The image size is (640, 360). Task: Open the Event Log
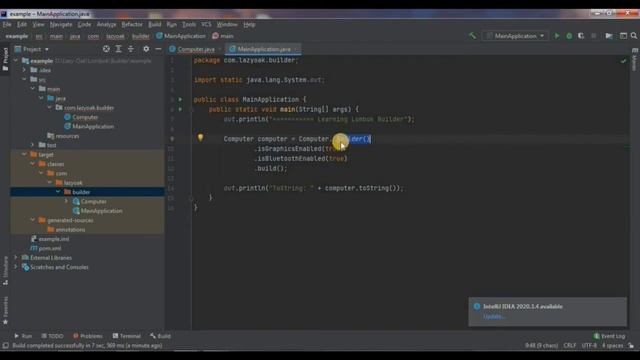609,336
